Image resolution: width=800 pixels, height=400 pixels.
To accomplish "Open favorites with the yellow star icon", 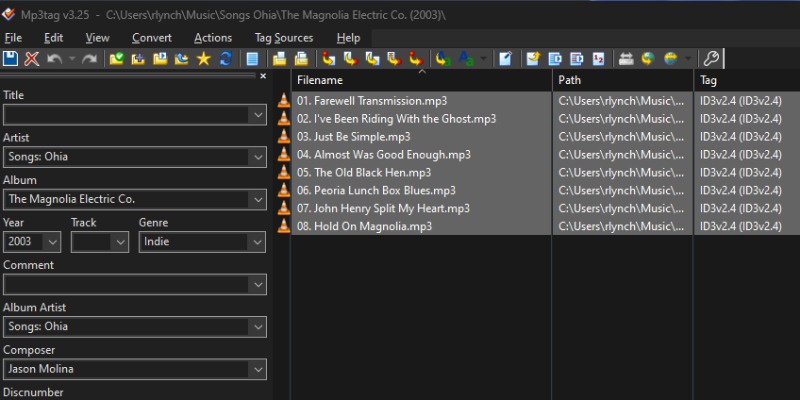I will [204, 59].
